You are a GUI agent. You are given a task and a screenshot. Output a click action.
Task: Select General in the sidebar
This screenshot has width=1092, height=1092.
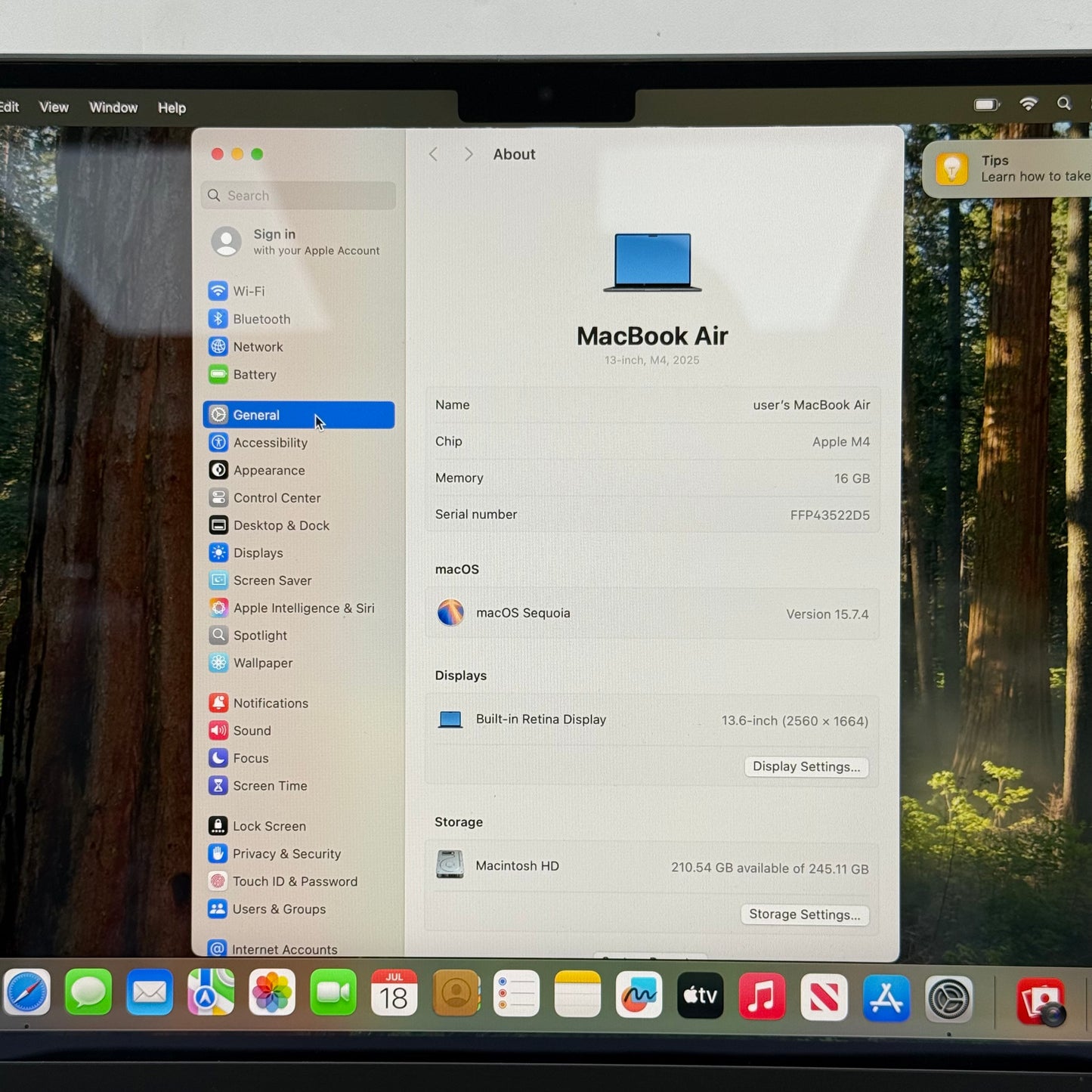click(x=299, y=415)
